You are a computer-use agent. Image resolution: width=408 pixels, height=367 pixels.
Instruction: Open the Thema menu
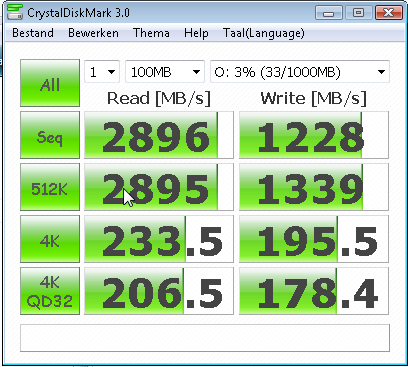pyautogui.click(x=151, y=33)
